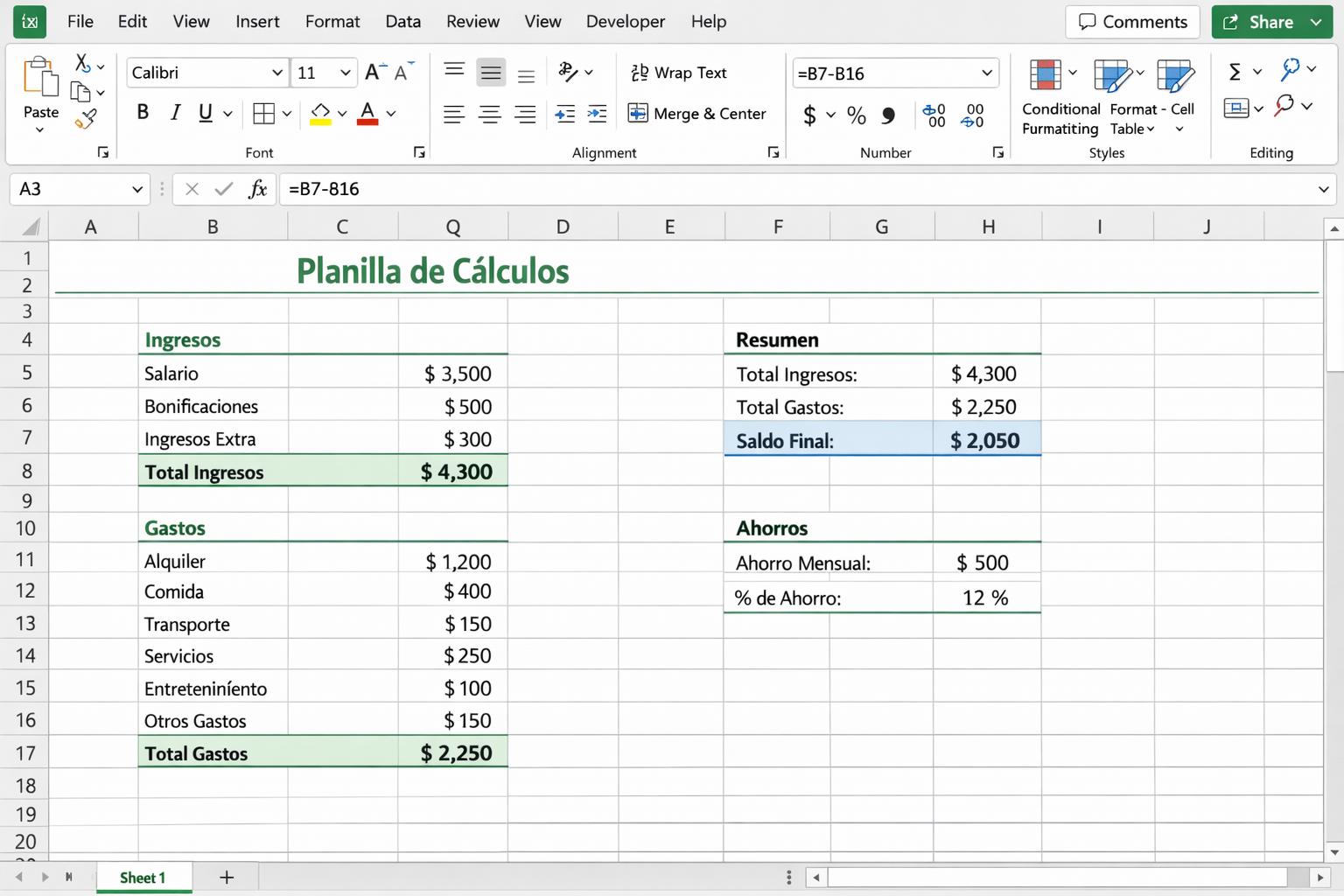This screenshot has width=1344, height=896.
Task: Open the Fill Color dropdown arrow
Action: tap(339, 114)
